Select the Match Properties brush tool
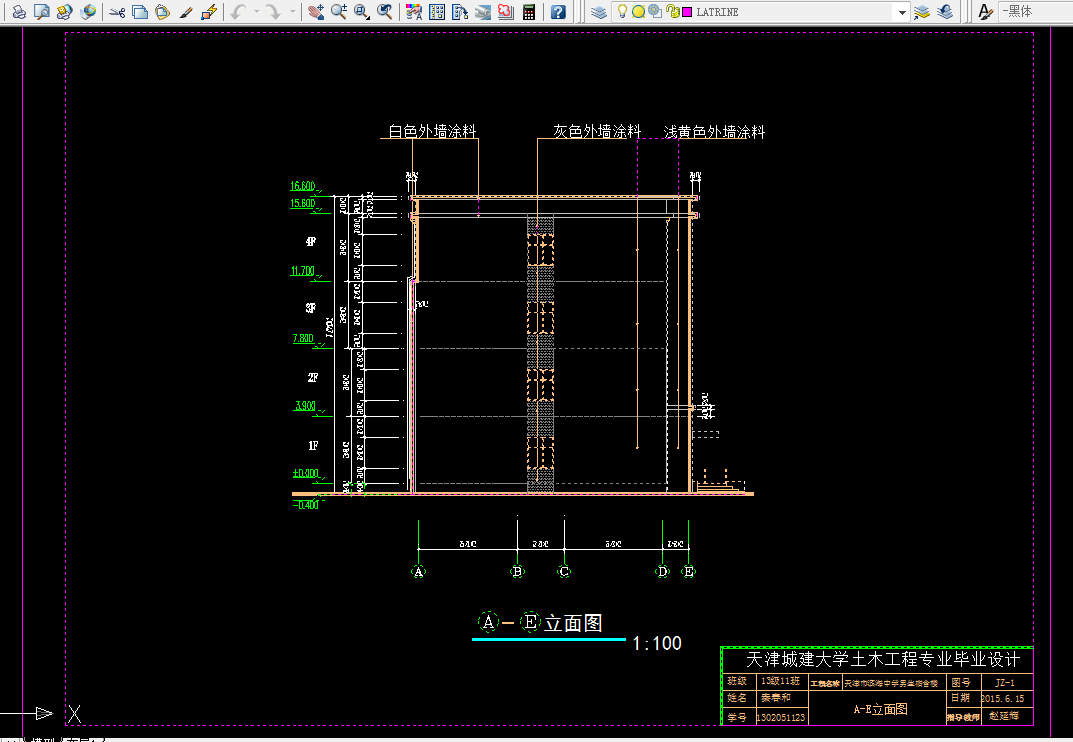 pyautogui.click(x=185, y=12)
